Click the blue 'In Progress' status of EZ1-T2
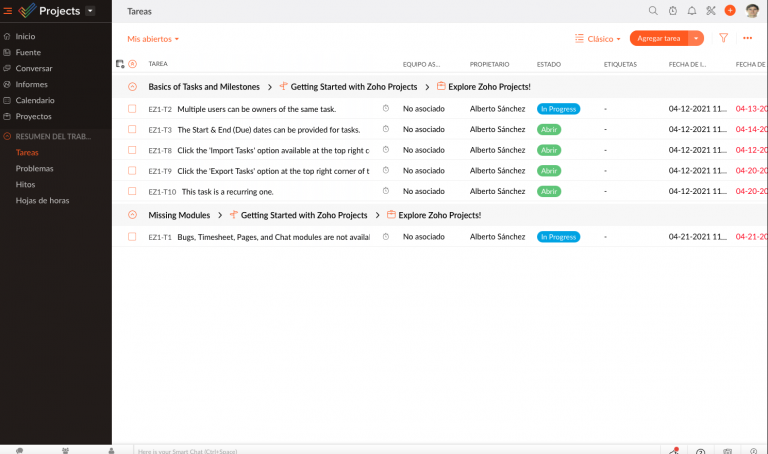The width and height of the screenshot is (768, 454). pyautogui.click(x=558, y=109)
